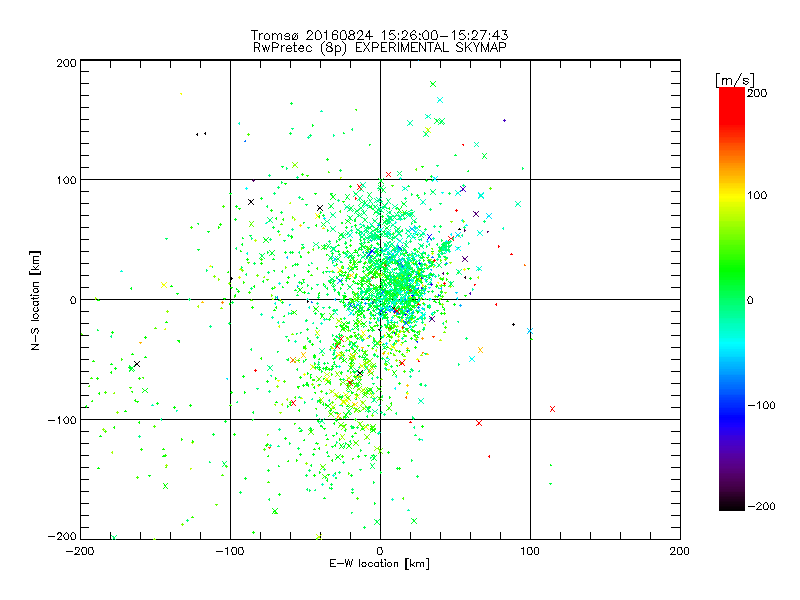Image resolution: width=800 pixels, height=600 pixels.
Task: Click the x-axis tick label '0'
Action: (380, 551)
